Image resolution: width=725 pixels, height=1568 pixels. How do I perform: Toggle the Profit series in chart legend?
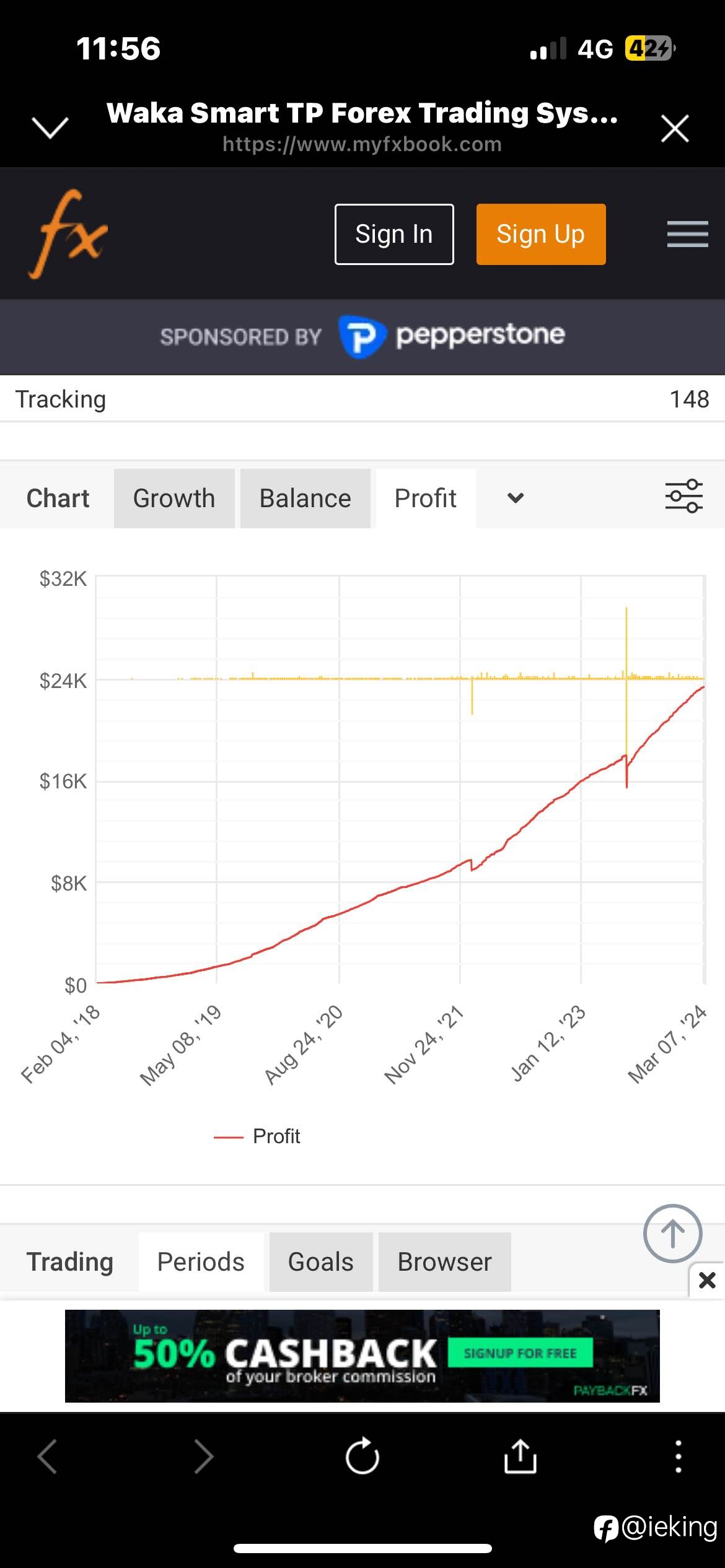click(257, 1136)
